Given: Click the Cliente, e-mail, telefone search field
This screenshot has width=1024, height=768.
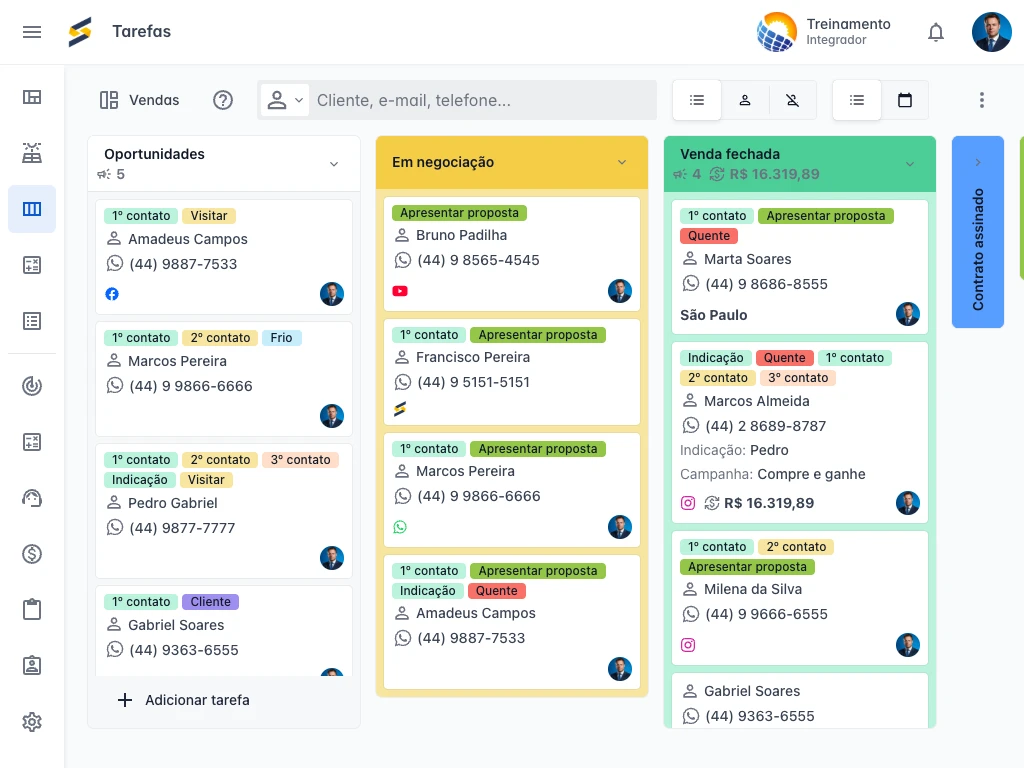Looking at the screenshot, I should click(x=470, y=100).
